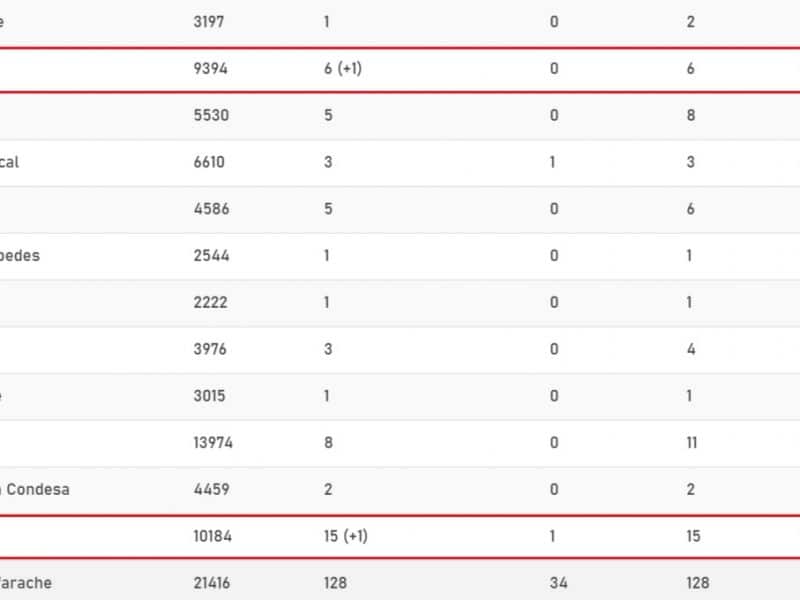Click the row label ending in arache
Viewport: 800px width, 600px height.
tap(26, 583)
